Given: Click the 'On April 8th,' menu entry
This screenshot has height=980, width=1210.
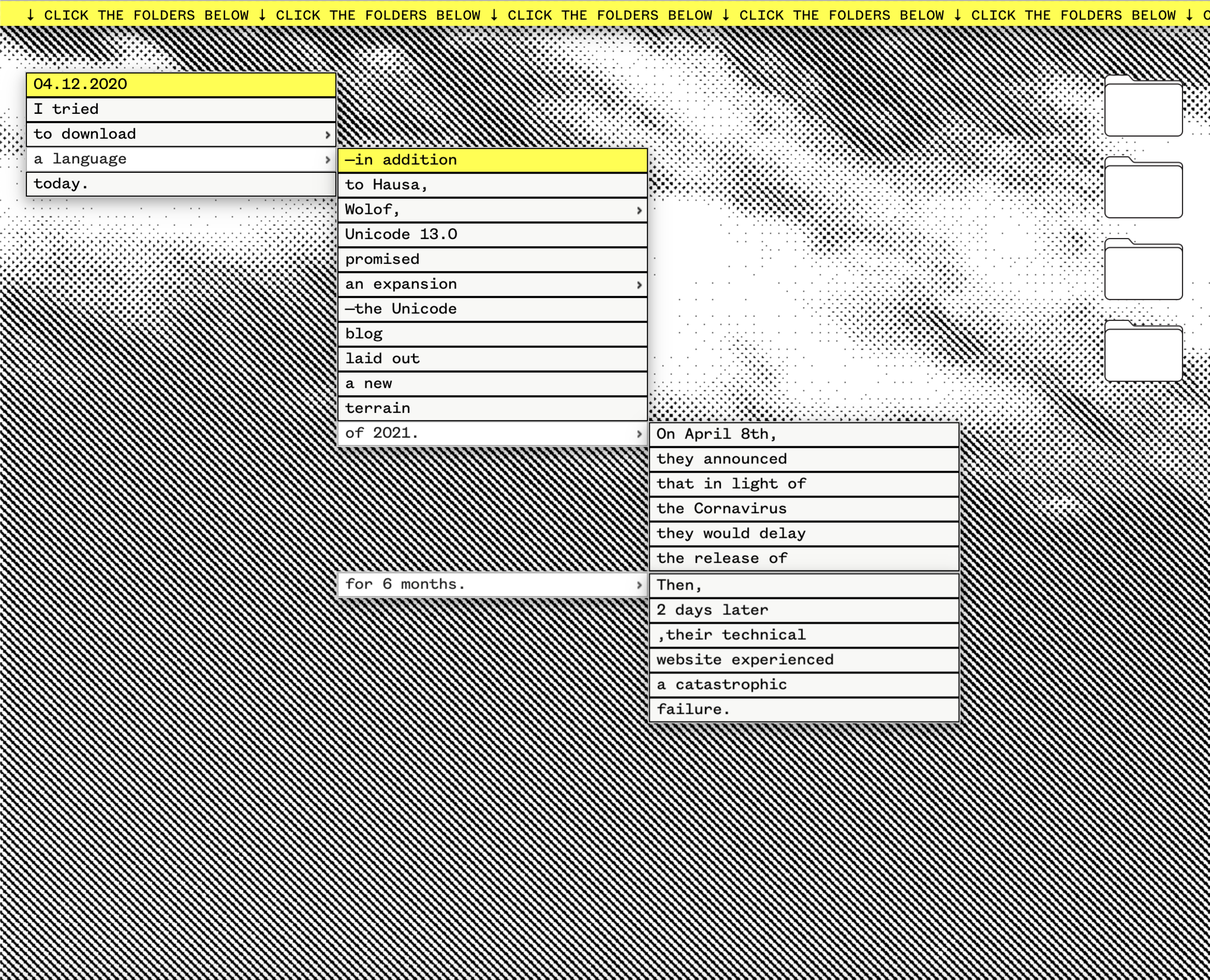Looking at the screenshot, I should coord(803,434).
